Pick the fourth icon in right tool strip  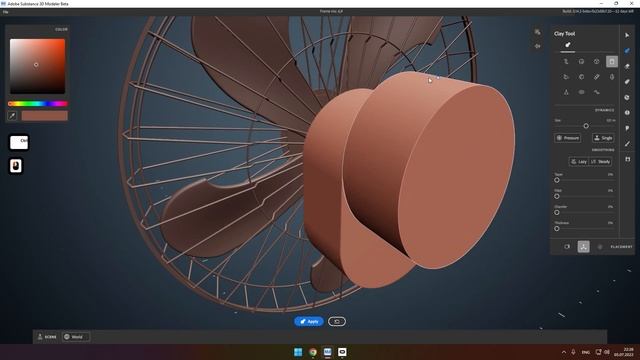(x=627, y=82)
